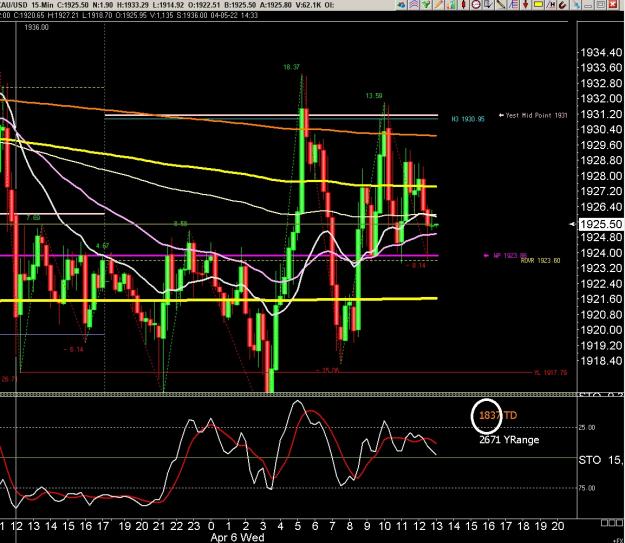The height and width of the screenshot is (543, 625).
Task: Click the 1924.00 price axis label
Action: tap(601, 253)
